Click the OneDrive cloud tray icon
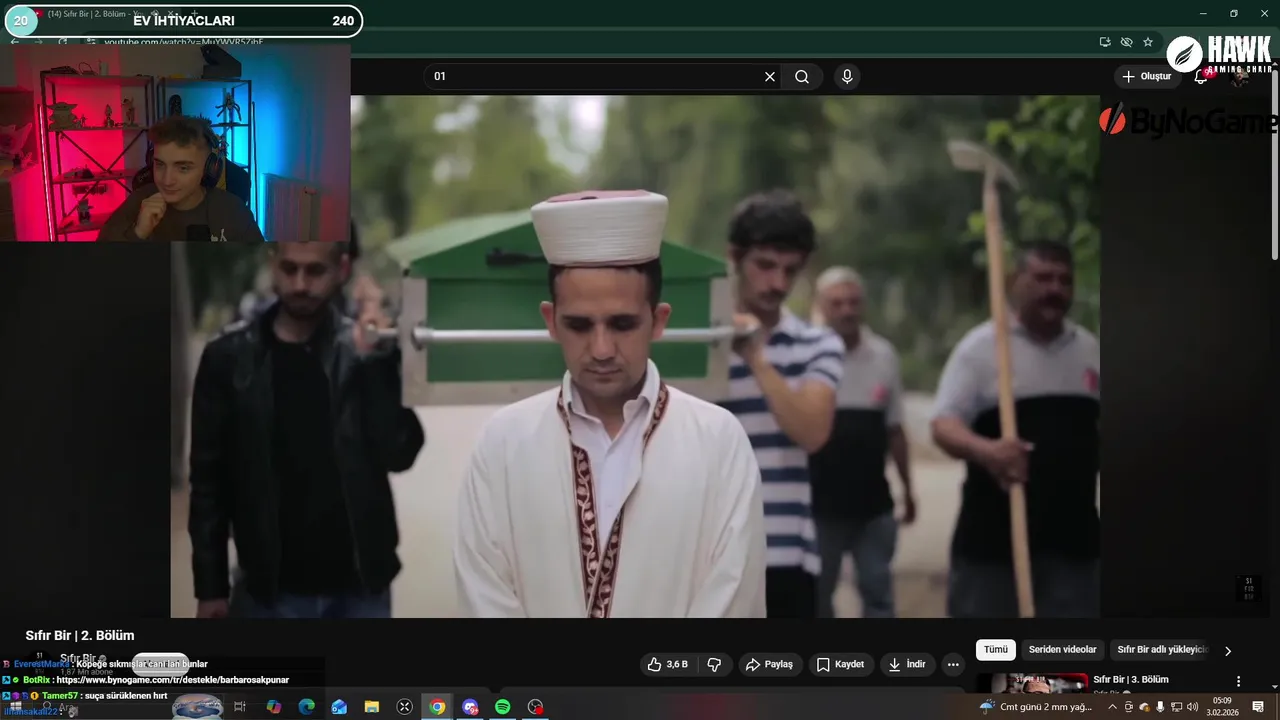 (1144, 707)
